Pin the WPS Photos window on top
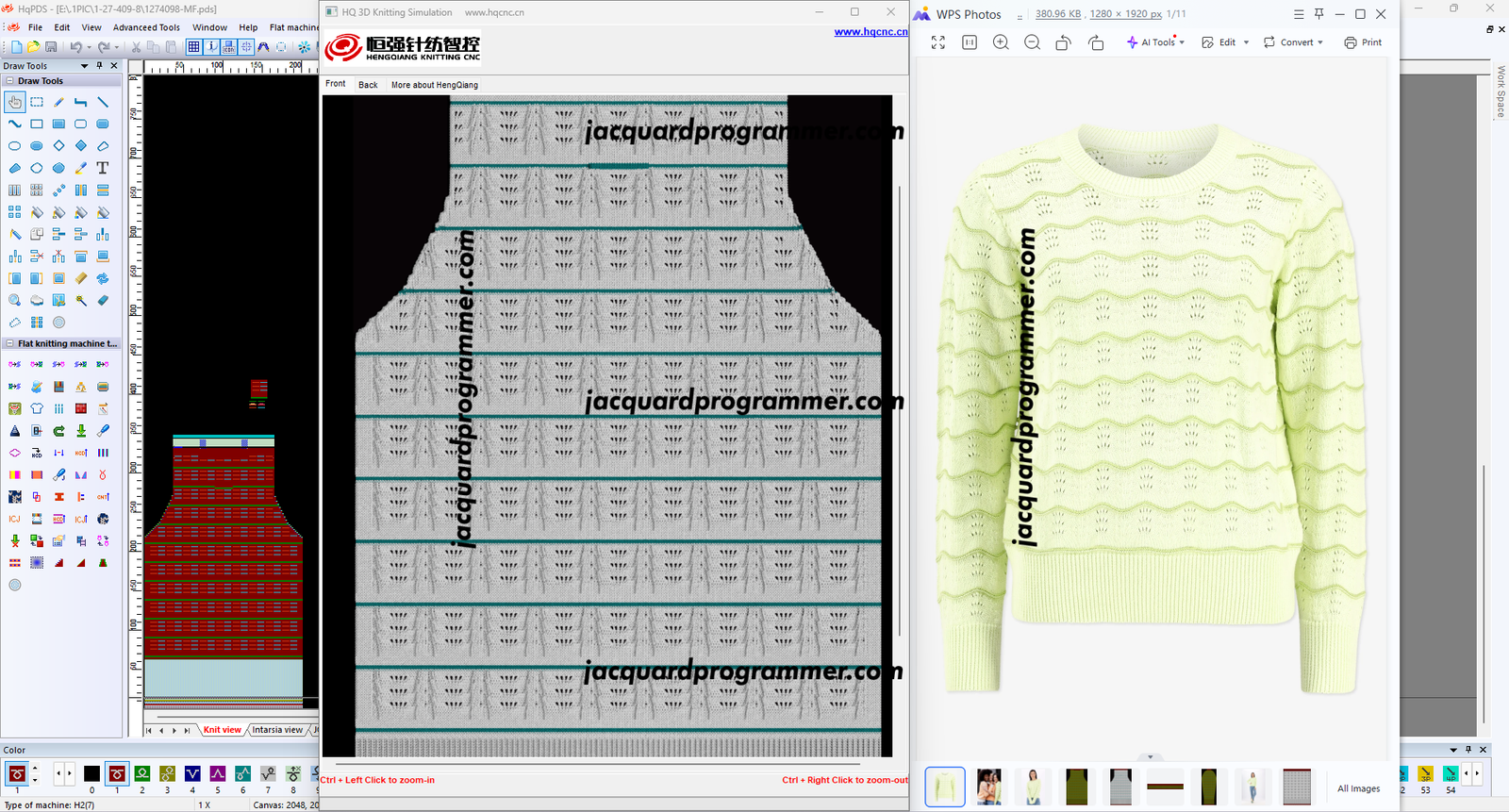Viewport: 1509px width, 812px height. [1318, 14]
